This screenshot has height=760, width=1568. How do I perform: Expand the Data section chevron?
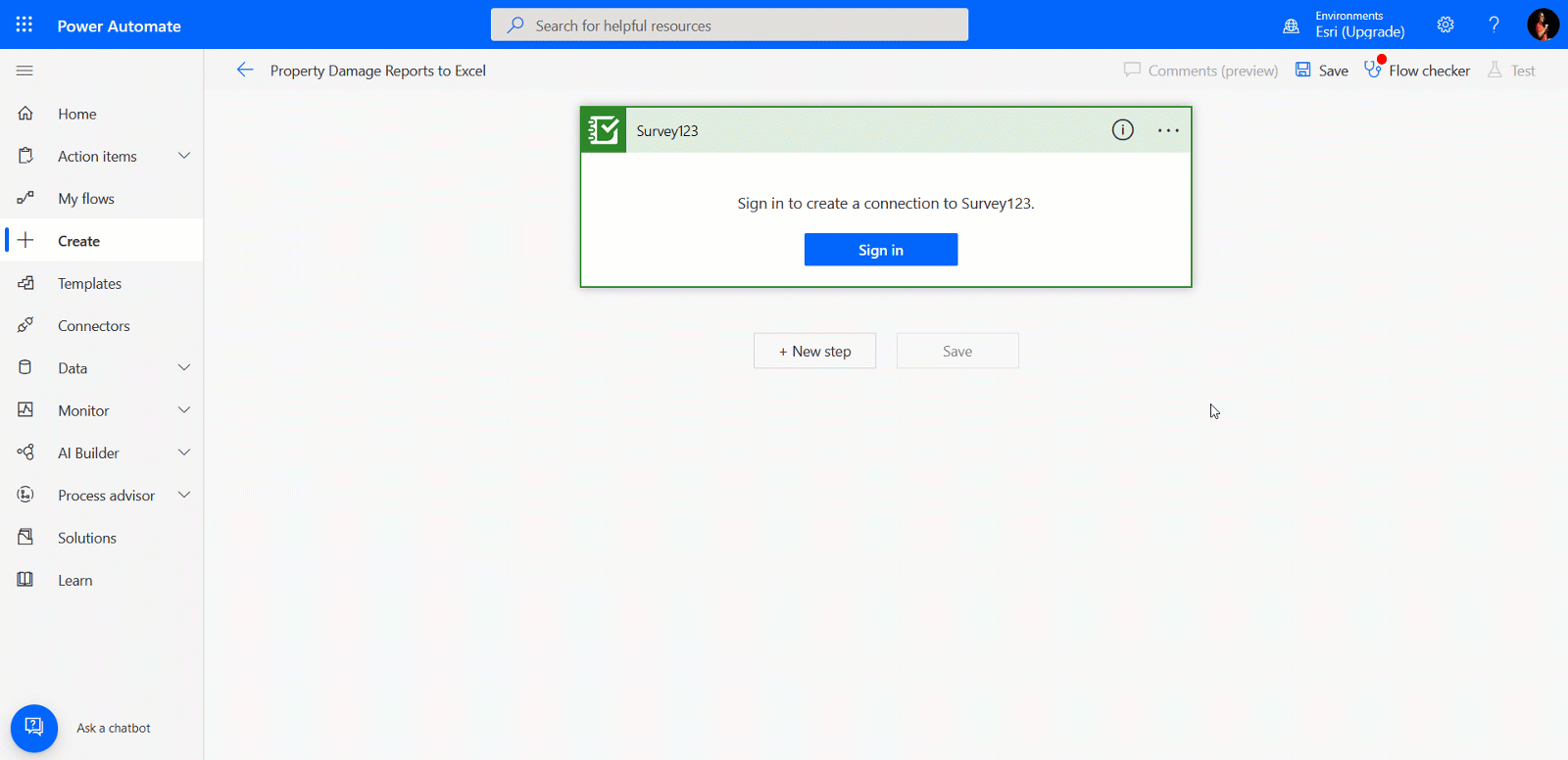click(x=183, y=367)
